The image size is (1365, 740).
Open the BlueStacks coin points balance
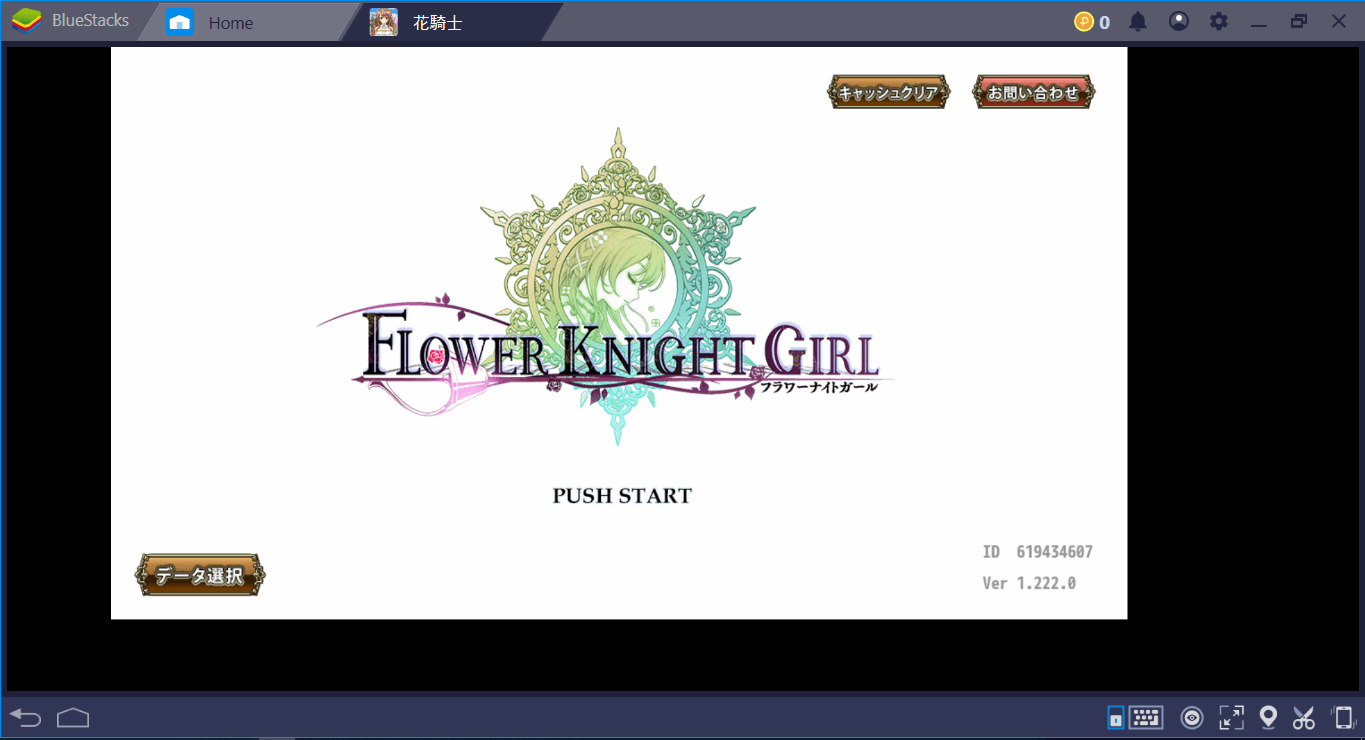coord(1092,21)
